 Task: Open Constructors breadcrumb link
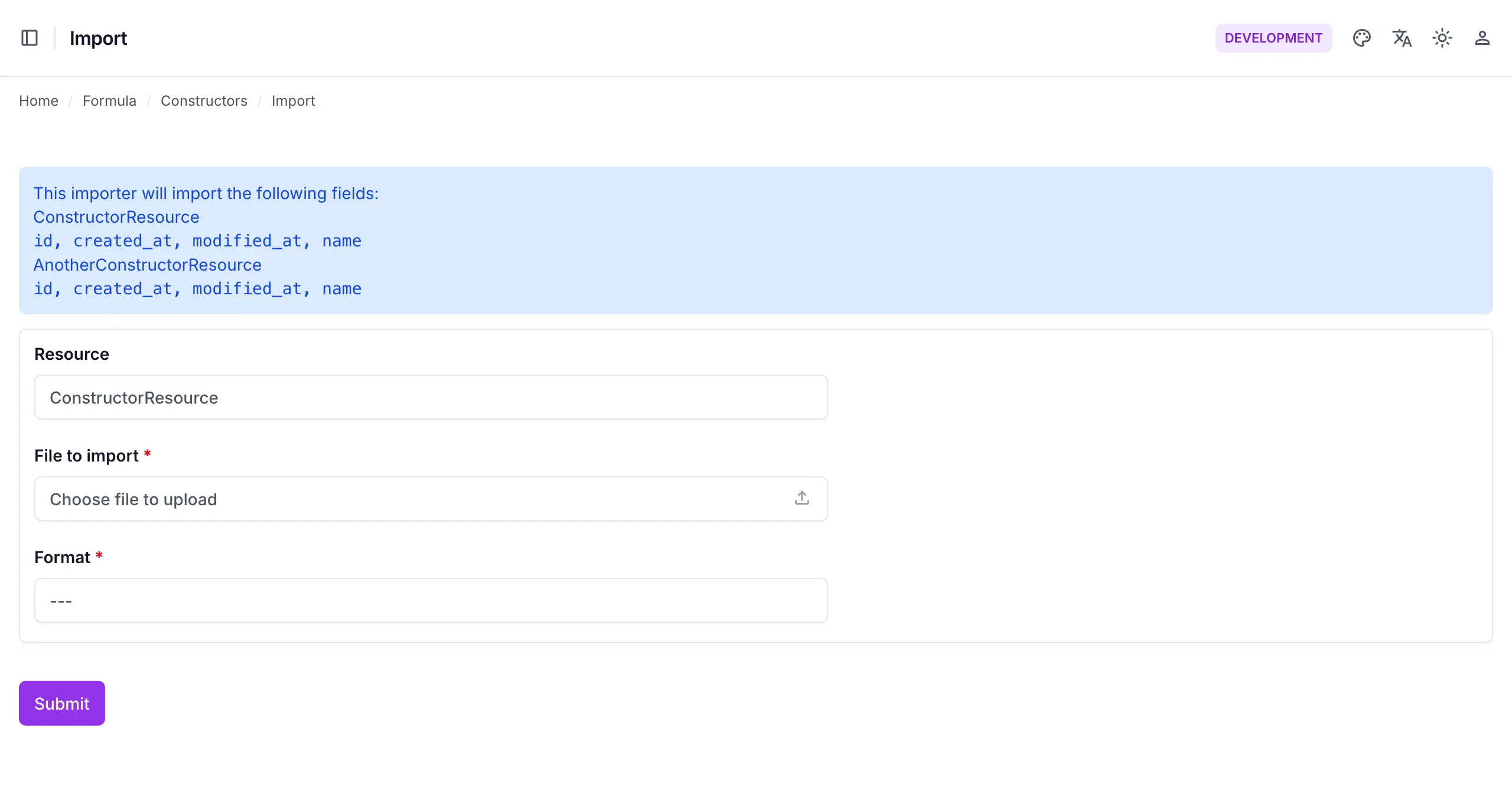click(x=204, y=101)
